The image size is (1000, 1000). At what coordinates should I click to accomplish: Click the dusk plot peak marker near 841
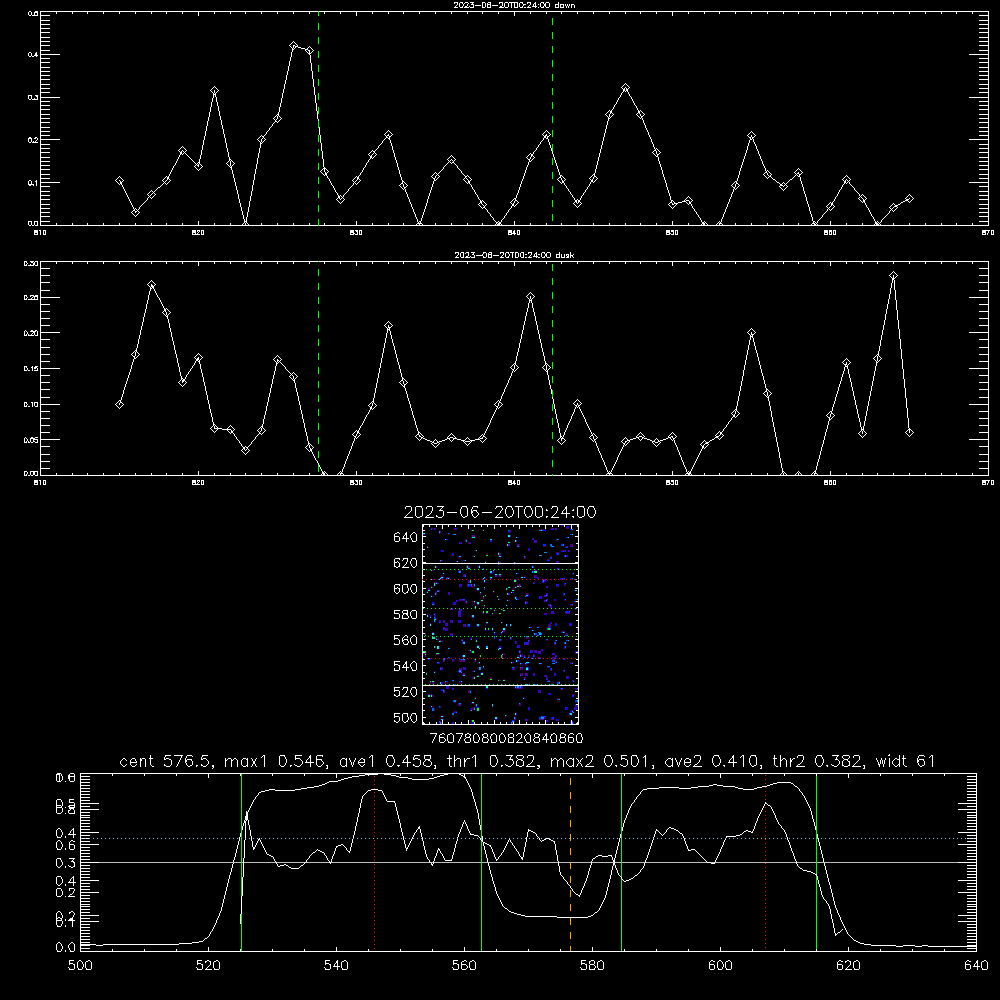click(531, 297)
